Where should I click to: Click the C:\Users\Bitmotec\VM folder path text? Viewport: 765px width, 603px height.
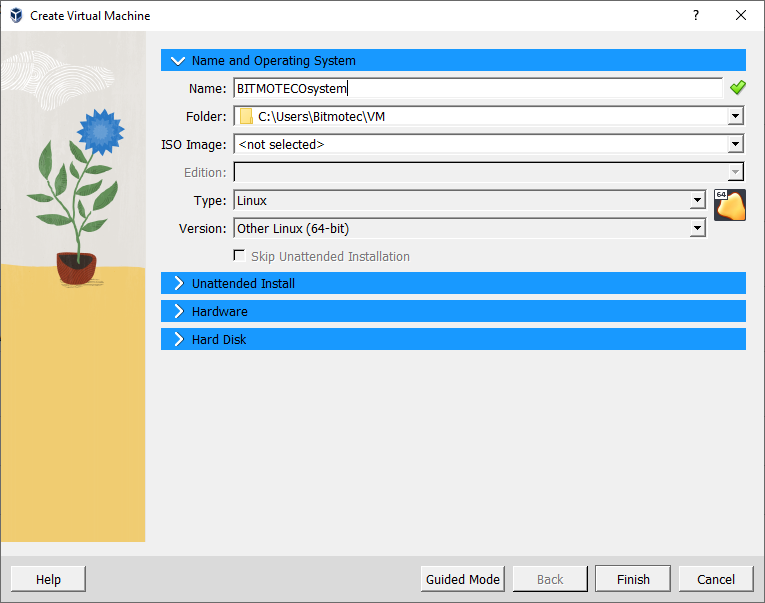(322, 117)
